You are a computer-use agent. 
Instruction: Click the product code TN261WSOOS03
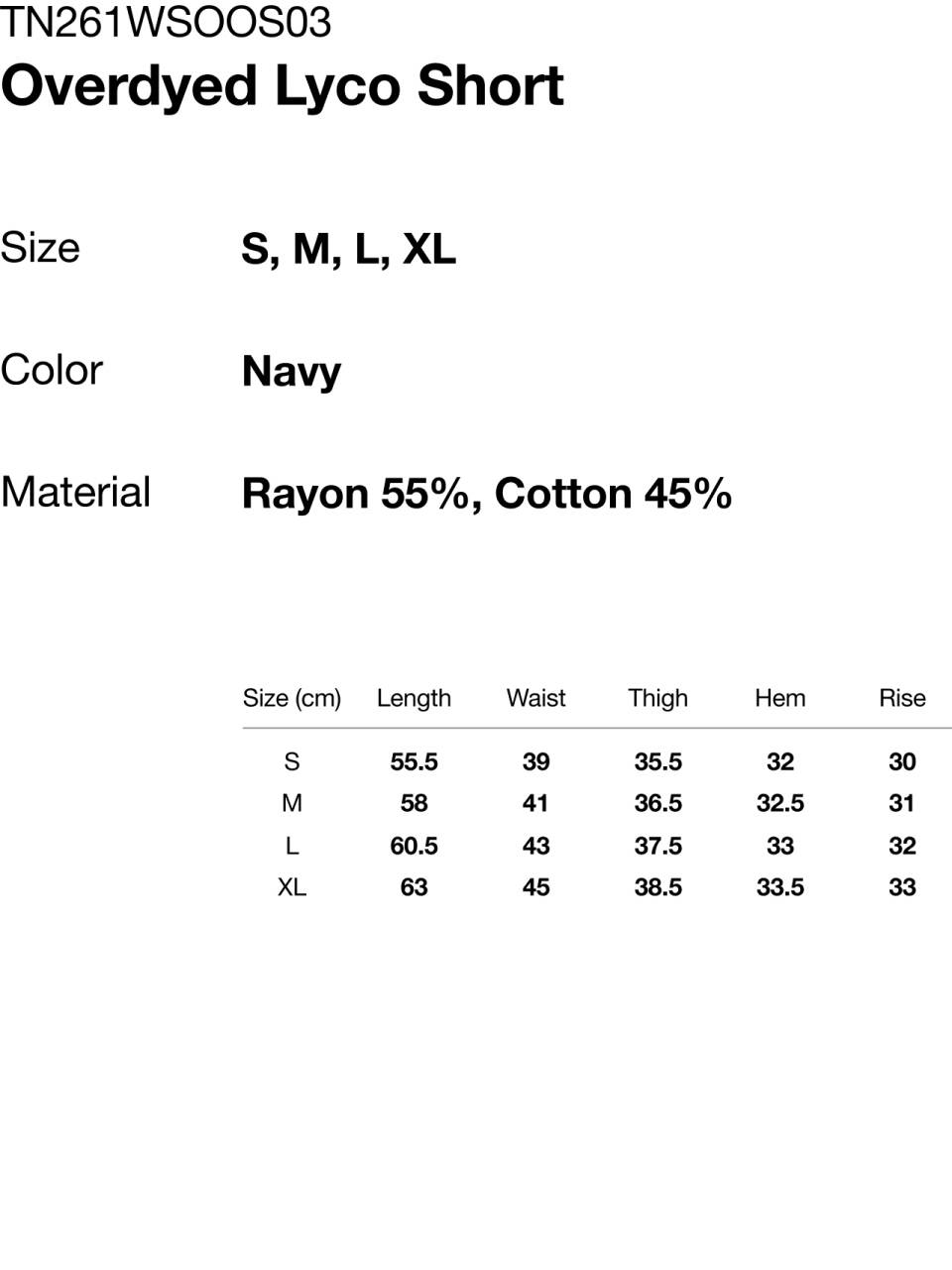(166, 22)
